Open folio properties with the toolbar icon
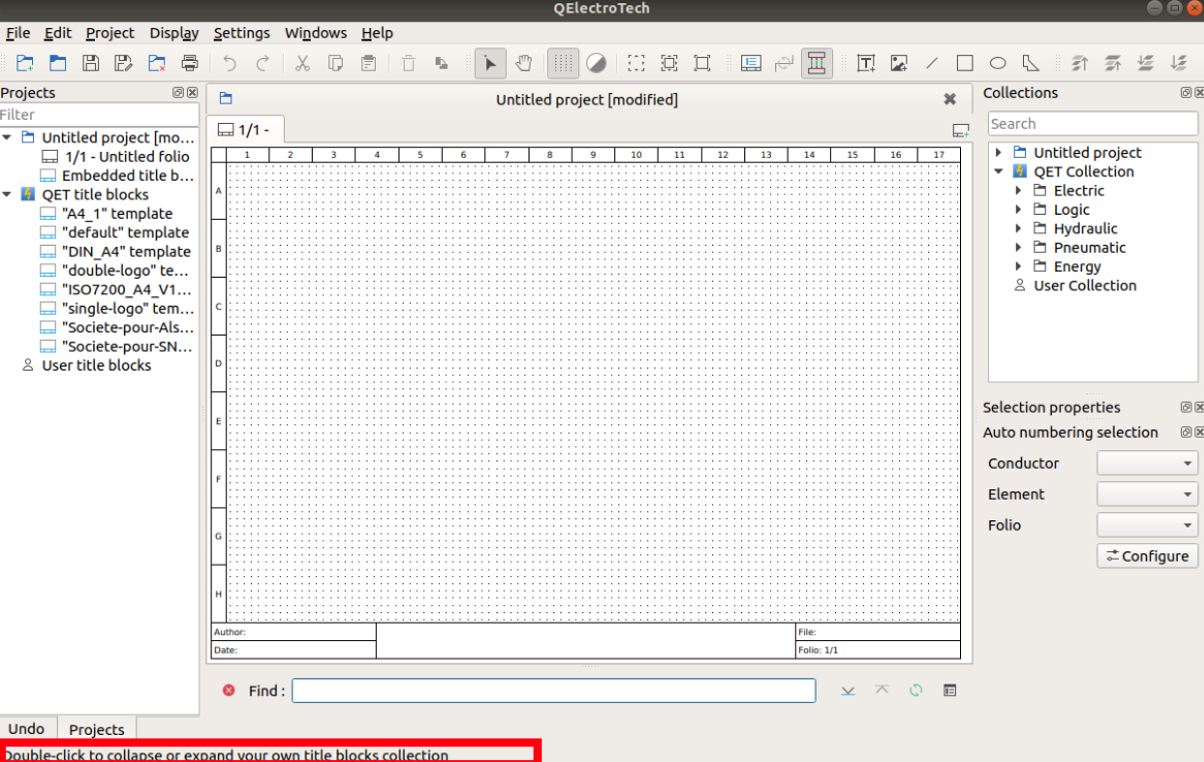Screen dimensions: 1204x762 click(751, 63)
